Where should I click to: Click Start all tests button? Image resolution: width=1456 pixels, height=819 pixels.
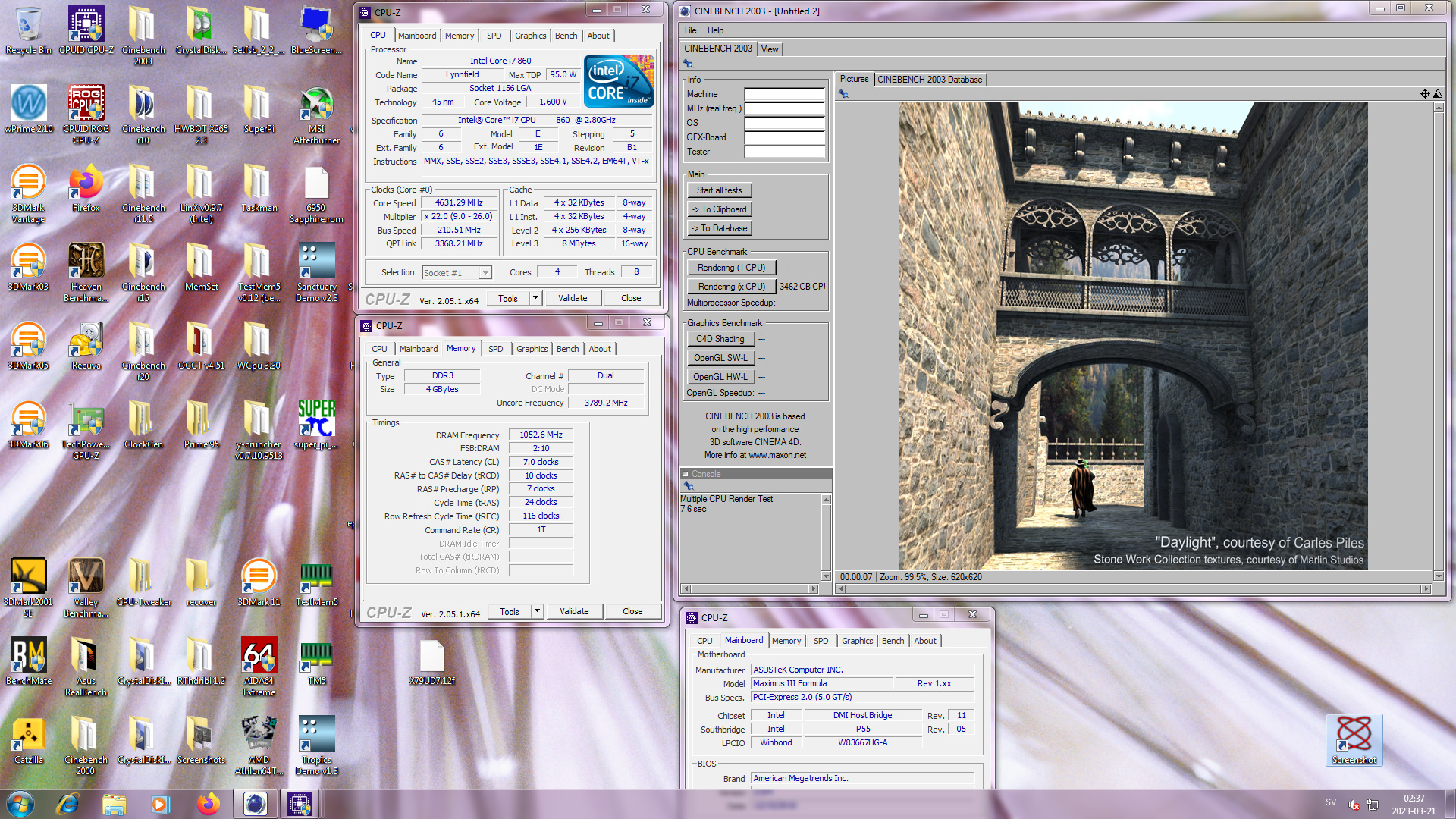click(x=719, y=190)
